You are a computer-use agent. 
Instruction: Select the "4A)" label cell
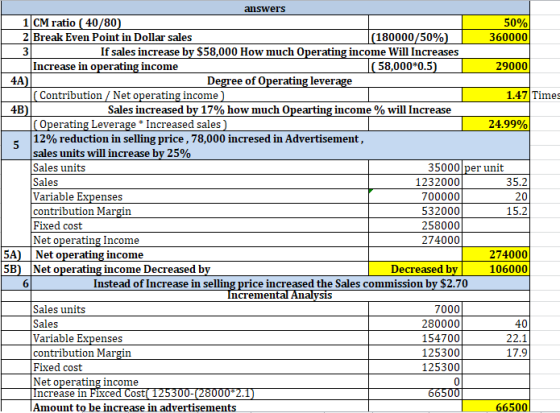point(16,81)
